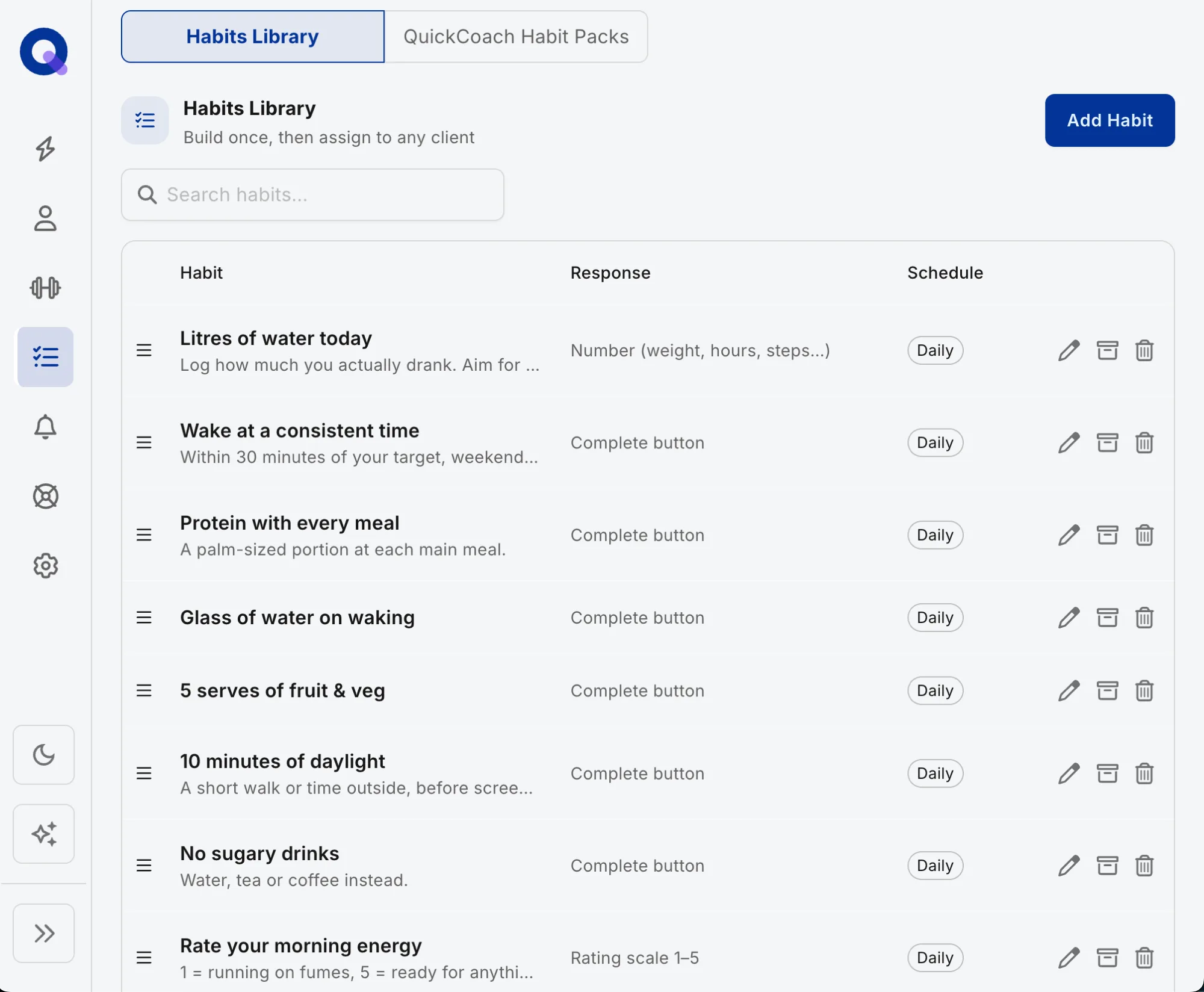Click the Daily badge for Litres of water today
Screen dimensions: 1204x992
pos(935,350)
